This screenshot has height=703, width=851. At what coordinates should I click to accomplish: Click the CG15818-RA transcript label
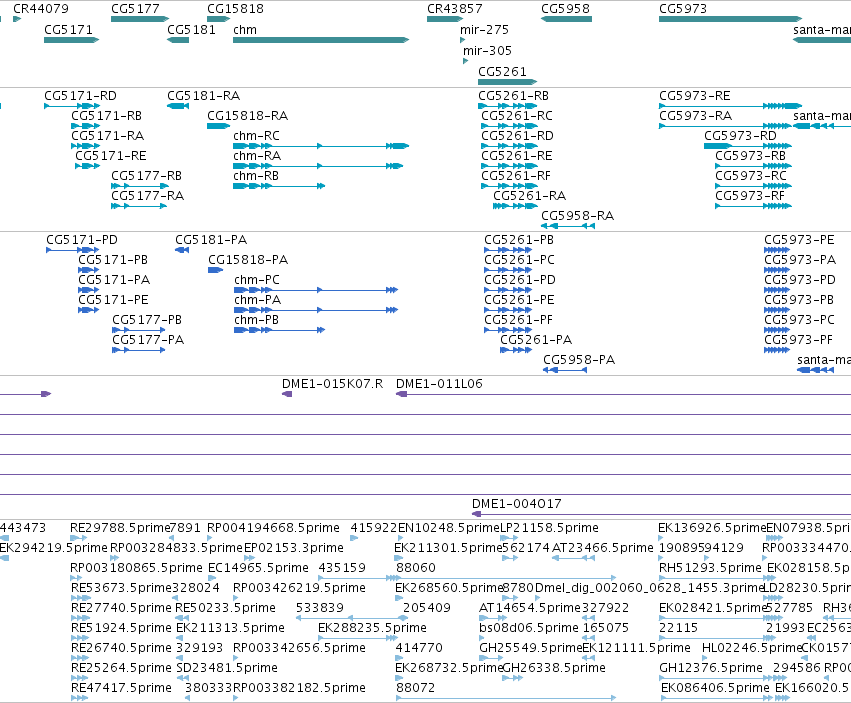(x=247, y=116)
